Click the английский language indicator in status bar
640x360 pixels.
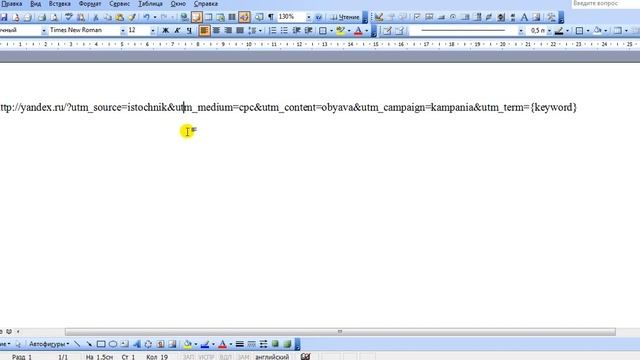[272, 357]
